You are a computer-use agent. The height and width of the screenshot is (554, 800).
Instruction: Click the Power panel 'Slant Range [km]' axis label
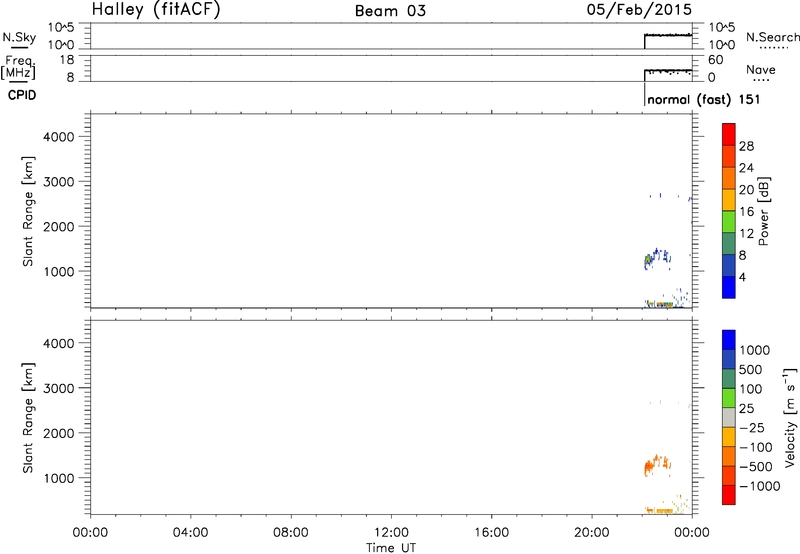click(x=28, y=211)
